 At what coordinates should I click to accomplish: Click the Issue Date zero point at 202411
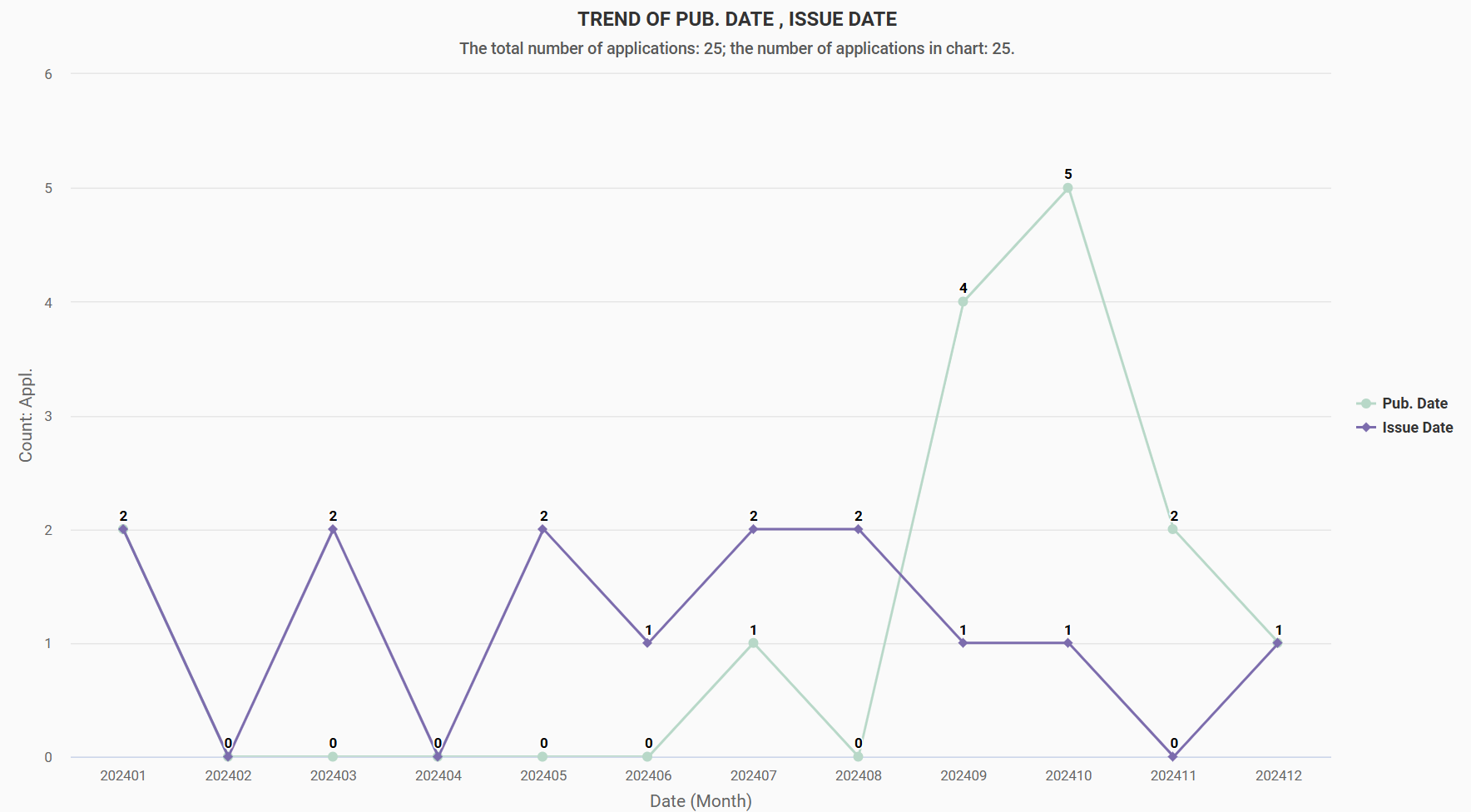[1173, 756]
